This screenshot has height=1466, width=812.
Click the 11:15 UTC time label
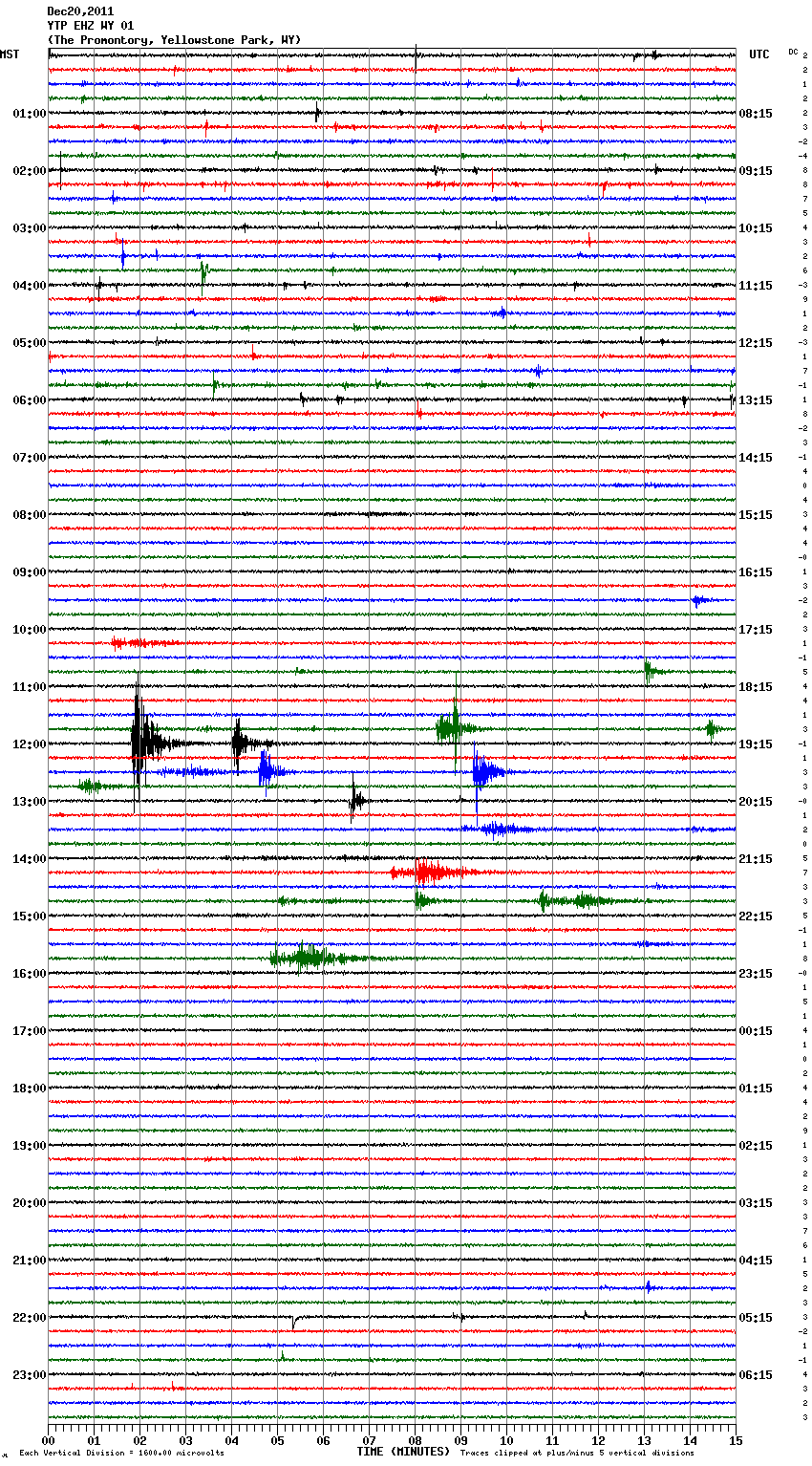point(756,286)
